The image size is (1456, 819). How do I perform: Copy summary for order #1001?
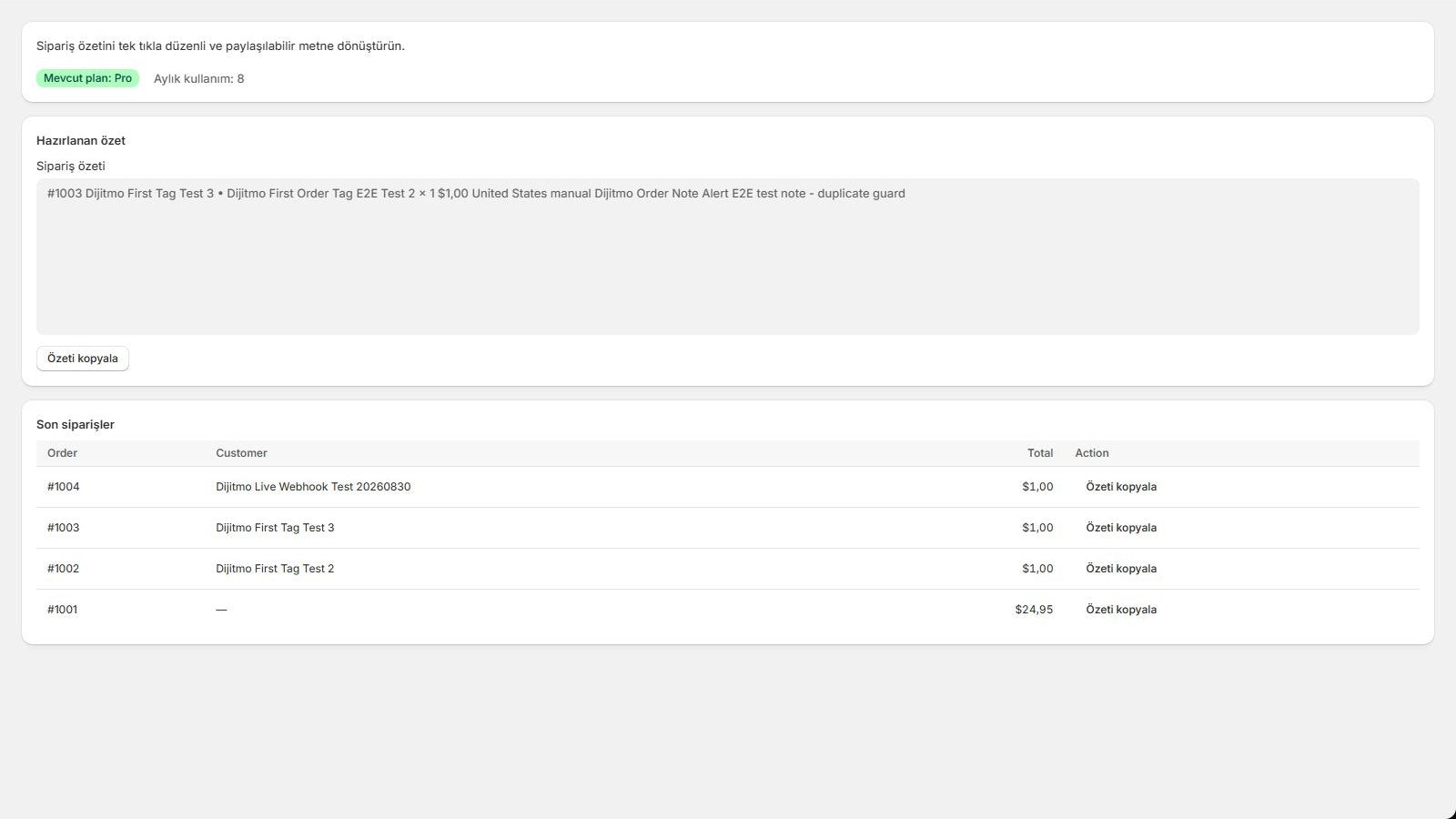(1121, 610)
